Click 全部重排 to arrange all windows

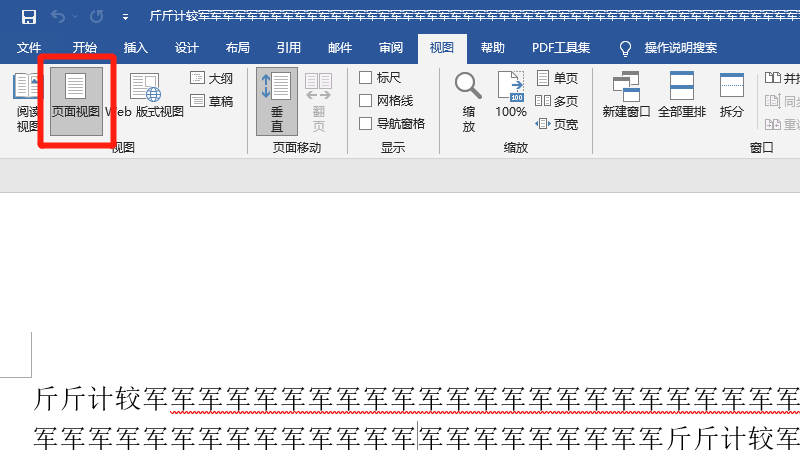(682, 101)
